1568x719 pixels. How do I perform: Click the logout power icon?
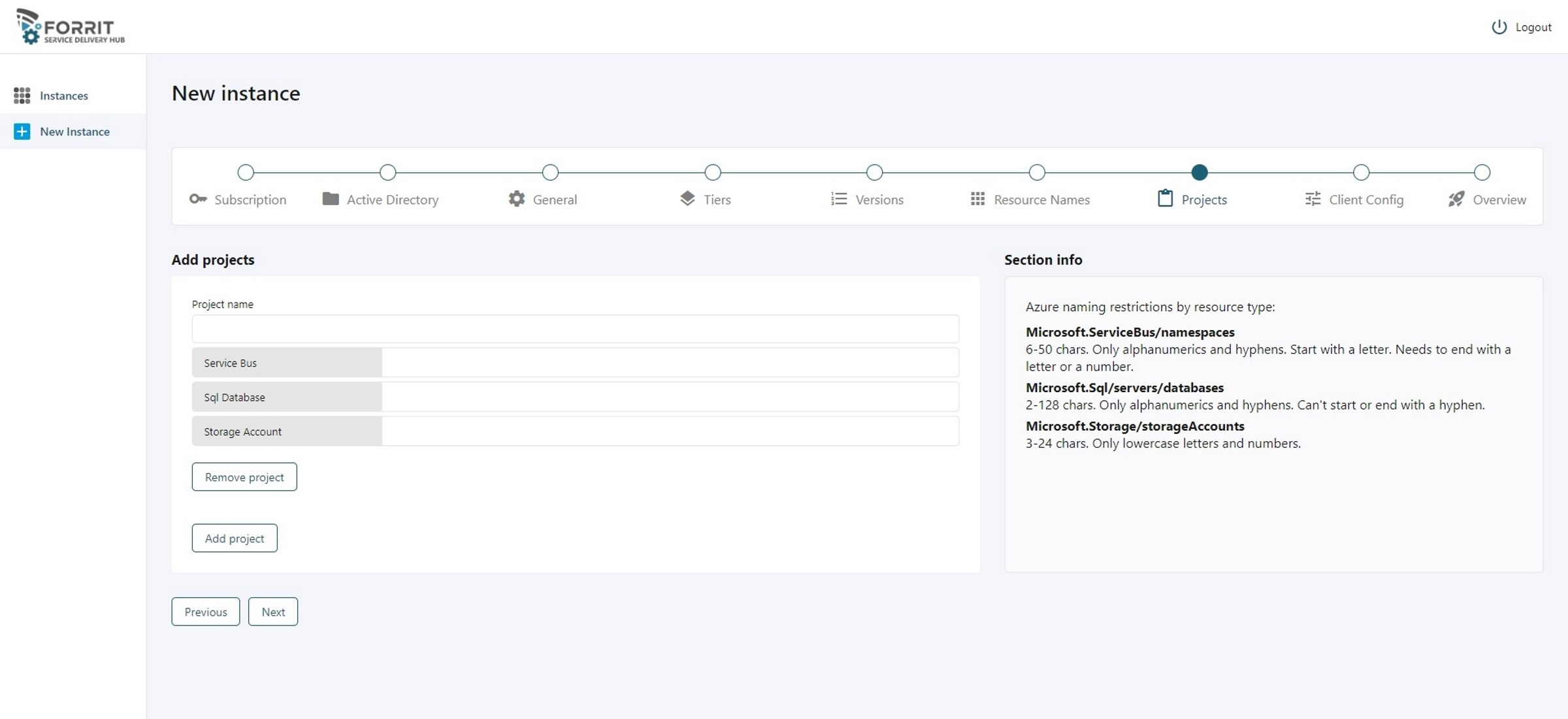[x=1499, y=27]
